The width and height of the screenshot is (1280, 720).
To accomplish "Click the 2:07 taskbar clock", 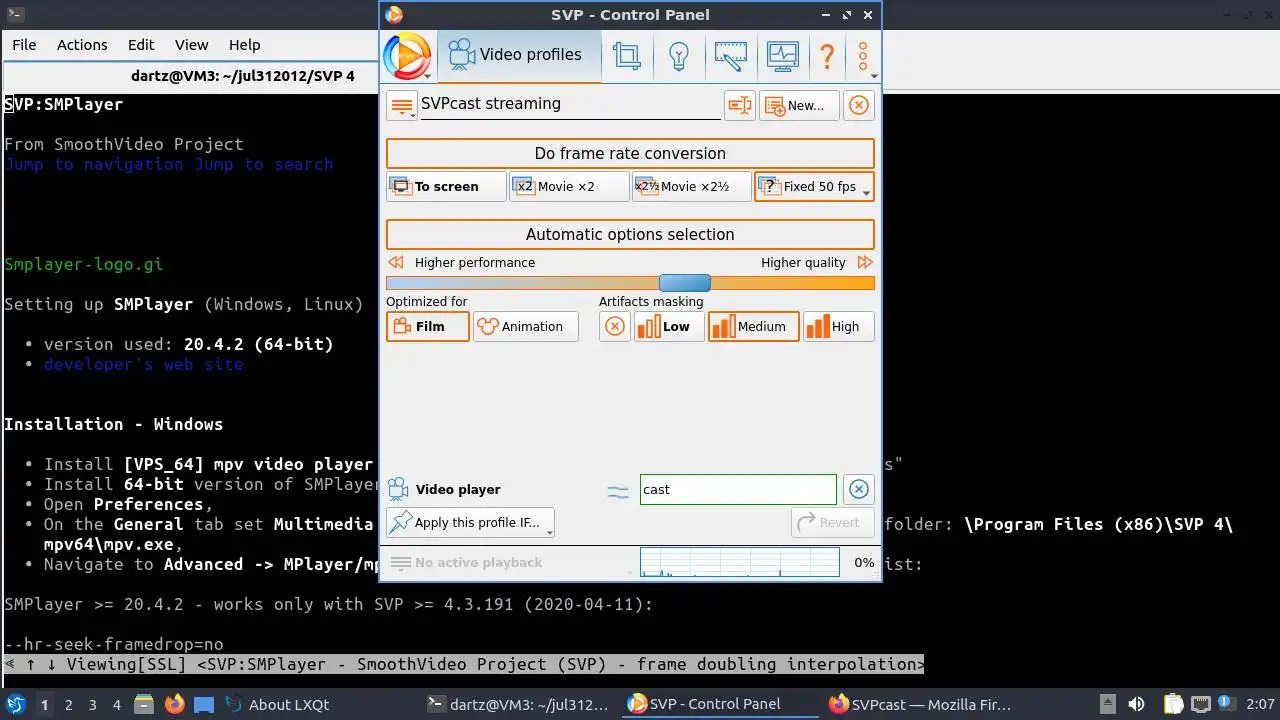I will pyautogui.click(x=1260, y=704).
